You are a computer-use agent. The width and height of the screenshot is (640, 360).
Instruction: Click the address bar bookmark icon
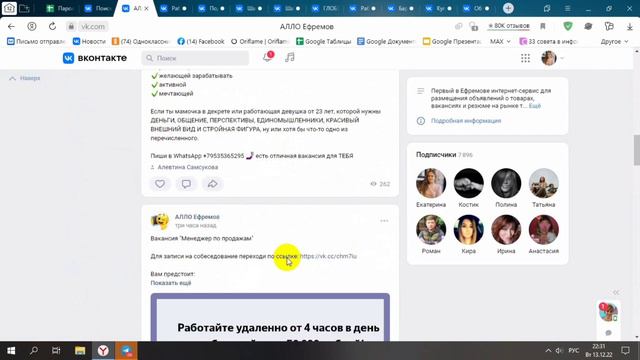click(543, 26)
